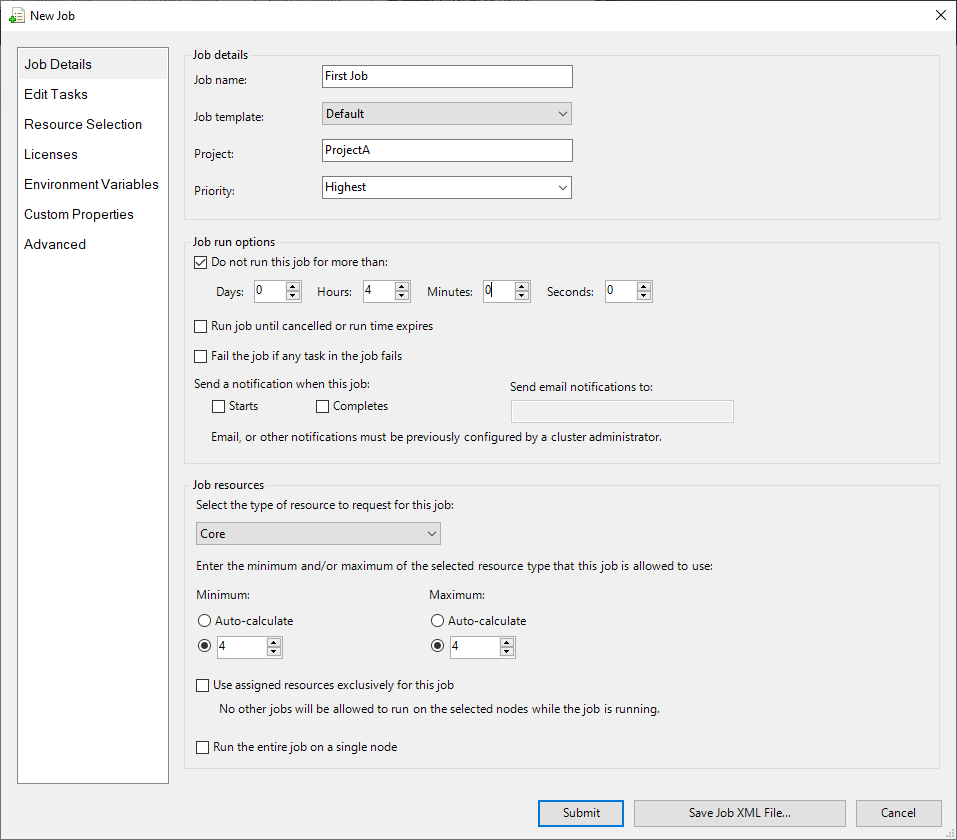This screenshot has width=957, height=840.
Task: Open the Resource Selection page
Action: 83,124
